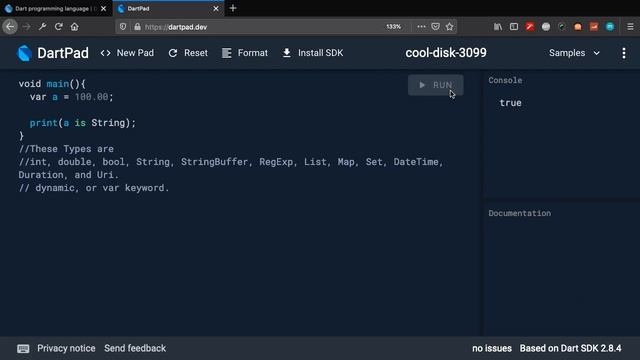Format the Dart code
This screenshot has height=360, width=640.
pyautogui.click(x=245, y=53)
